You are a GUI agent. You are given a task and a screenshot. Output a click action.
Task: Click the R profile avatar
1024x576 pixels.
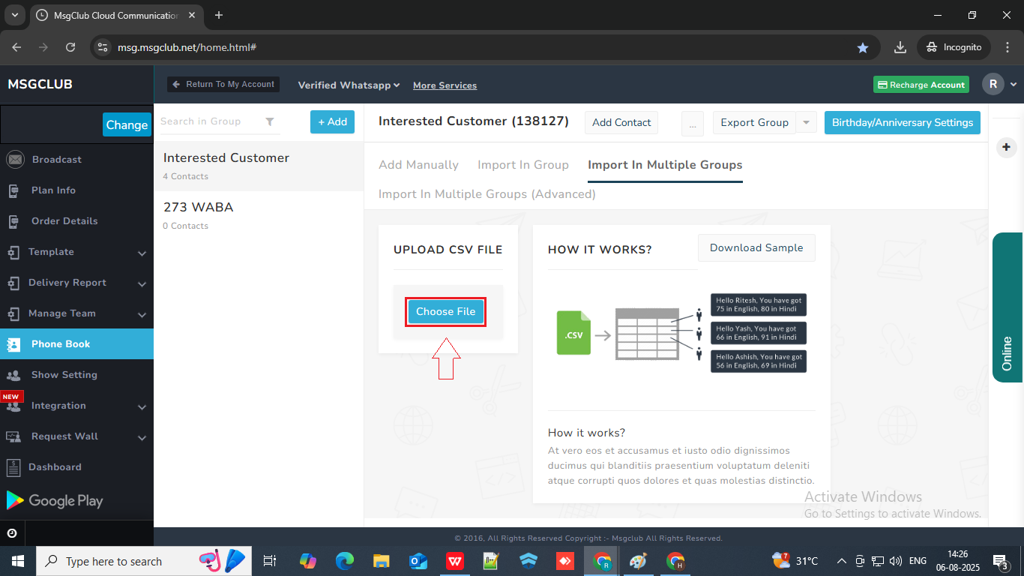point(993,84)
